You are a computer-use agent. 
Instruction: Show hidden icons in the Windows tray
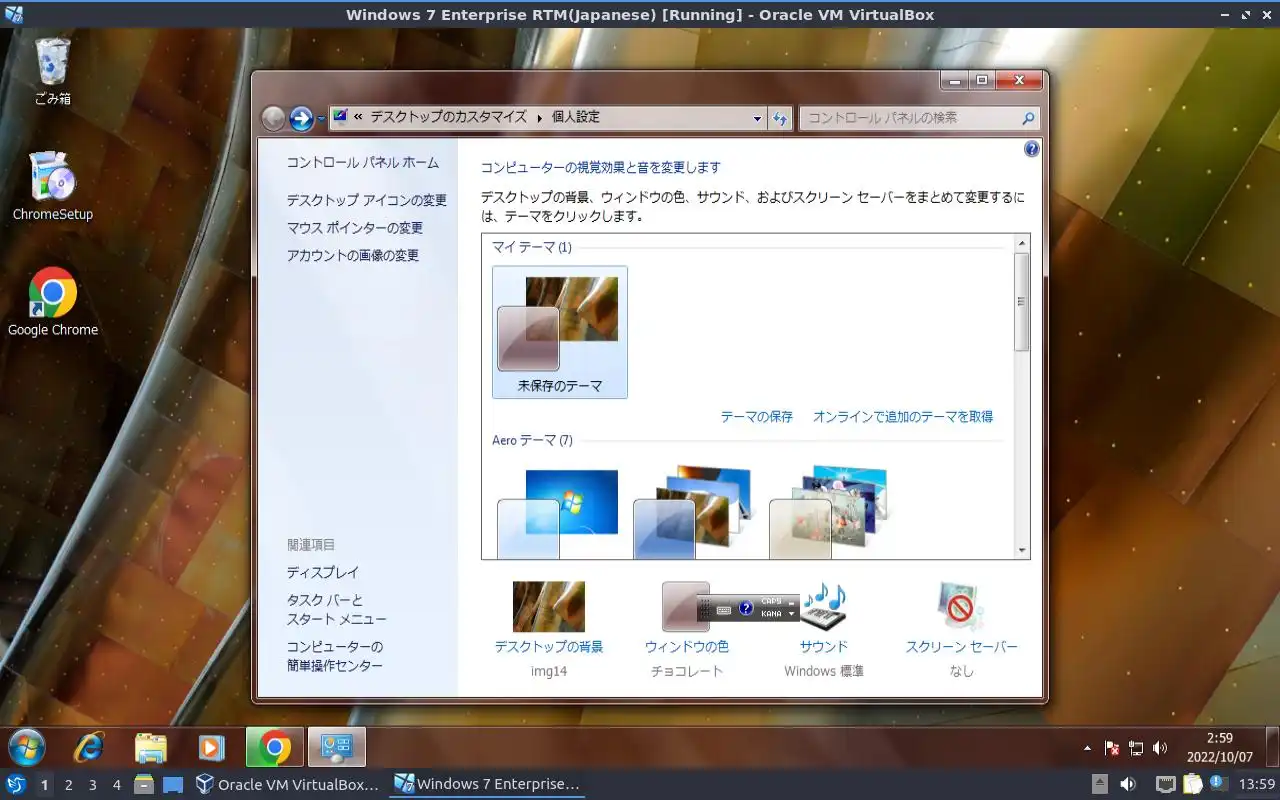pyautogui.click(x=1088, y=748)
